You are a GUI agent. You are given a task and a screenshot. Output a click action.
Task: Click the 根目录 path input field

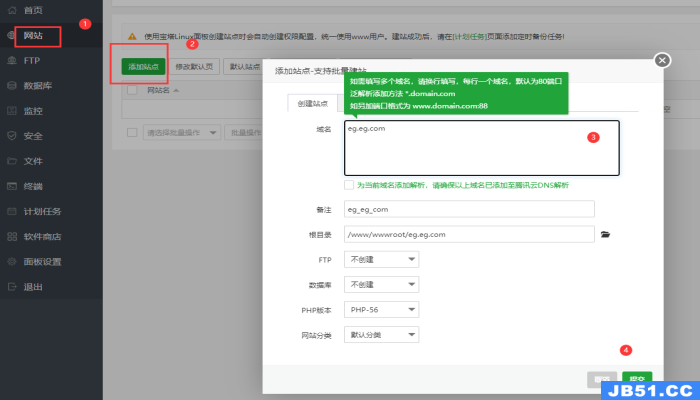pyautogui.click(x=469, y=234)
